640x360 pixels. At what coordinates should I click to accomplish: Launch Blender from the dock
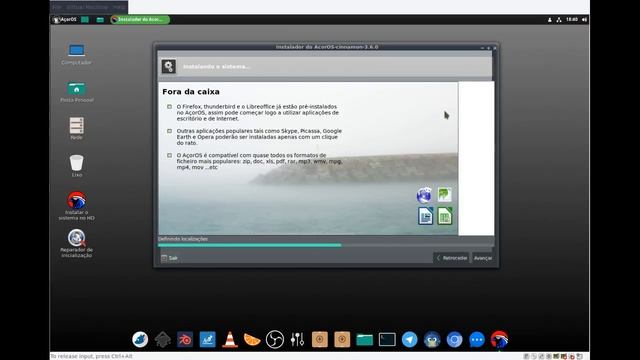(x=185, y=339)
